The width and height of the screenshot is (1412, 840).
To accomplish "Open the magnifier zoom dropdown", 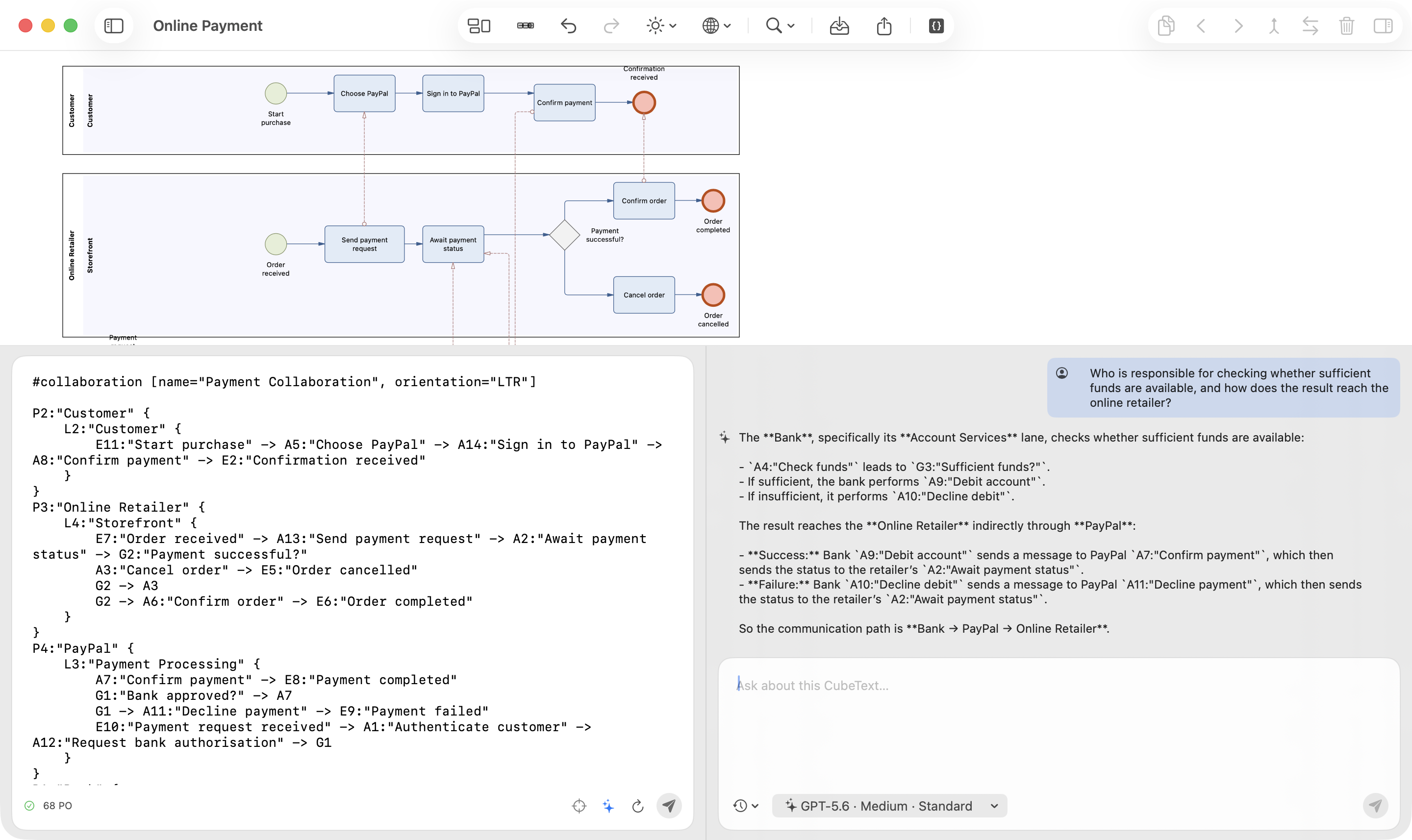I will 780,26.
